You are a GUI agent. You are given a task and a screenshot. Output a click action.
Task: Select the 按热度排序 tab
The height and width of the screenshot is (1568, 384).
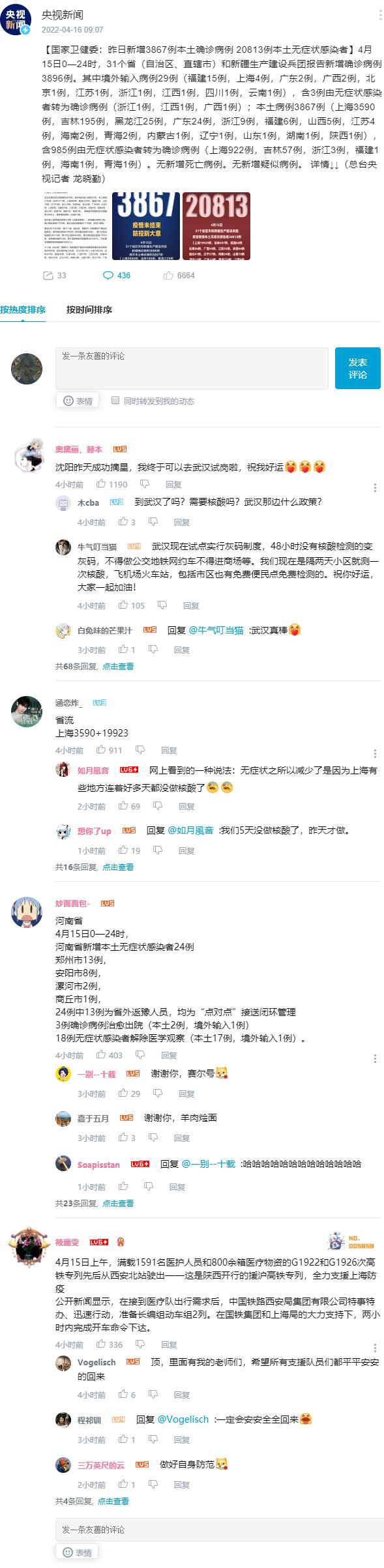pos(23,310)
